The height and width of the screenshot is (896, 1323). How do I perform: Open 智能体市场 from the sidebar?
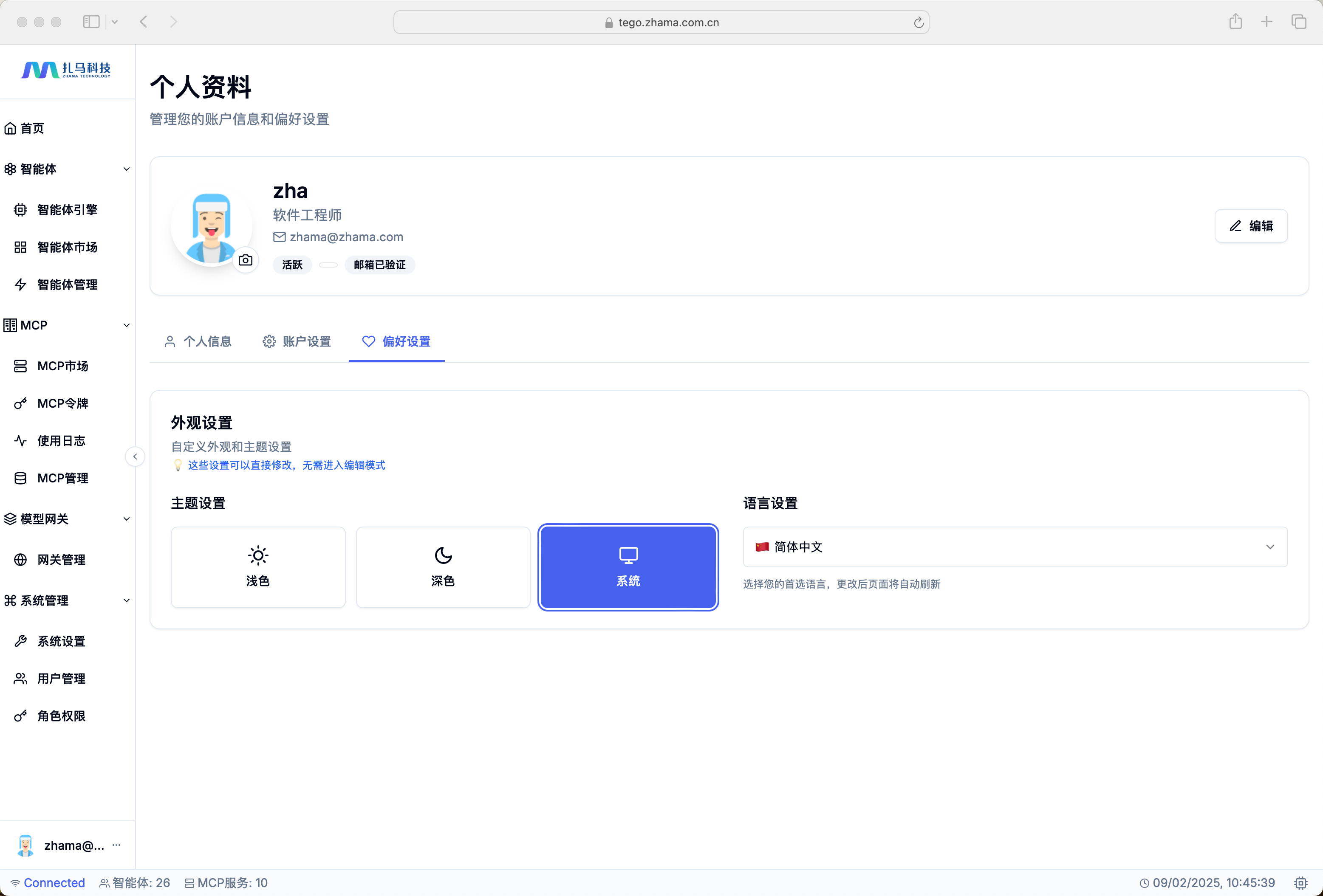click(x=67, y=247)
